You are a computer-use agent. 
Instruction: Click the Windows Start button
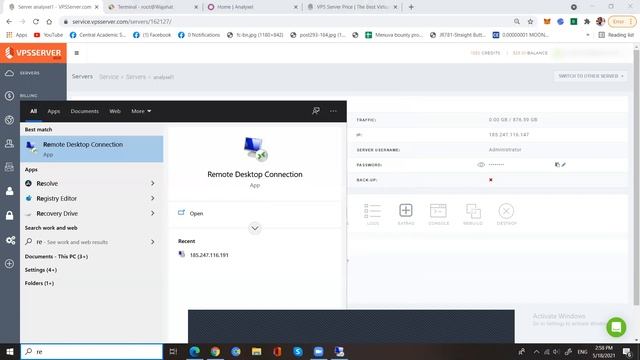(10, 351)
